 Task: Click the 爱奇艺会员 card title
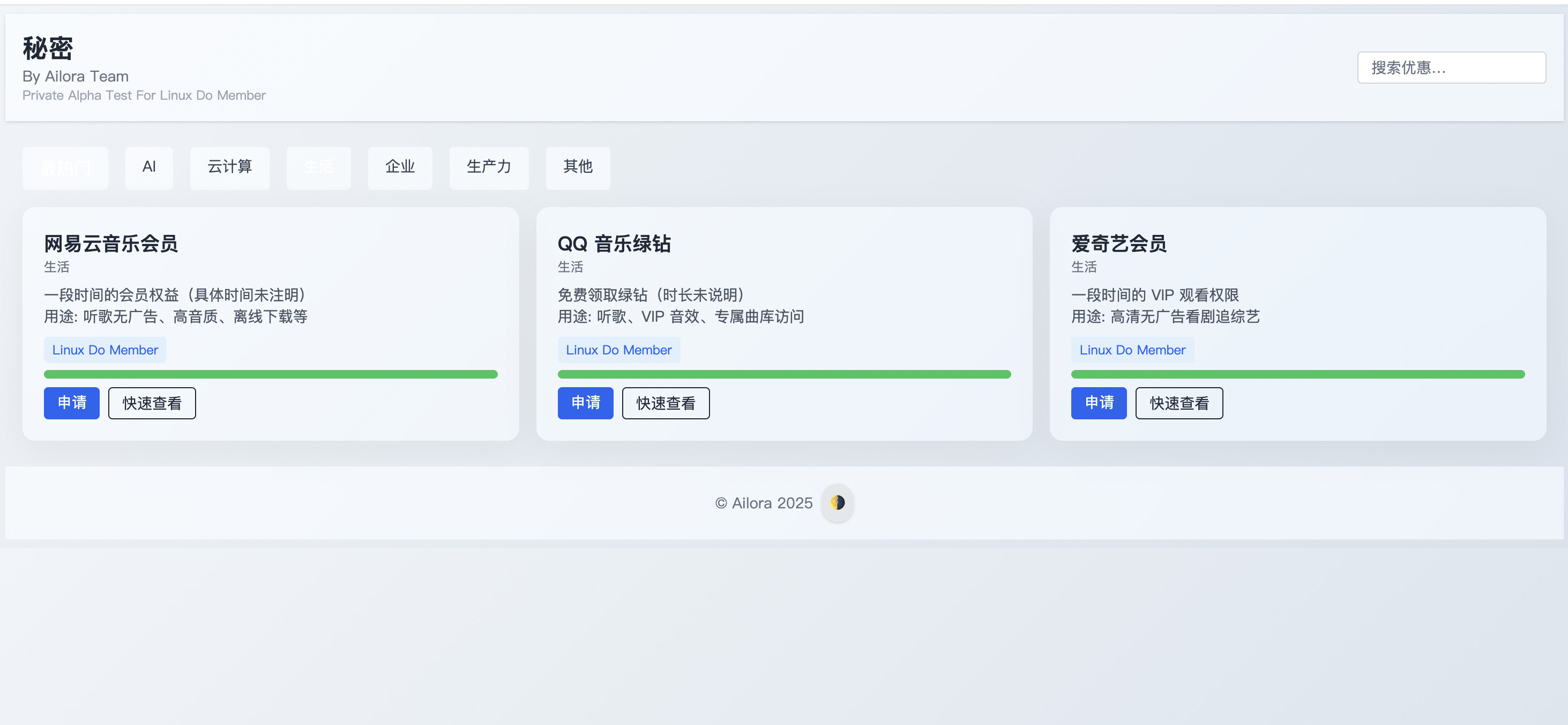pos(1119,243)
